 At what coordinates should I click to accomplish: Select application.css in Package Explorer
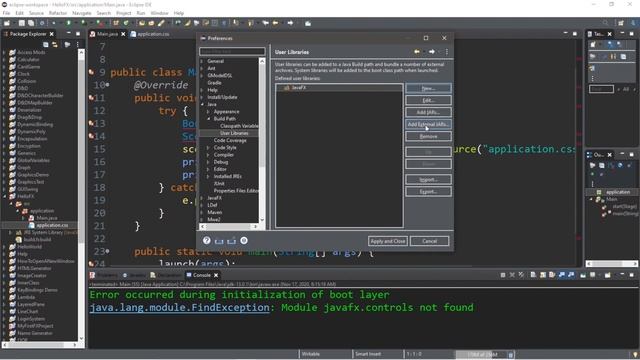51,225
